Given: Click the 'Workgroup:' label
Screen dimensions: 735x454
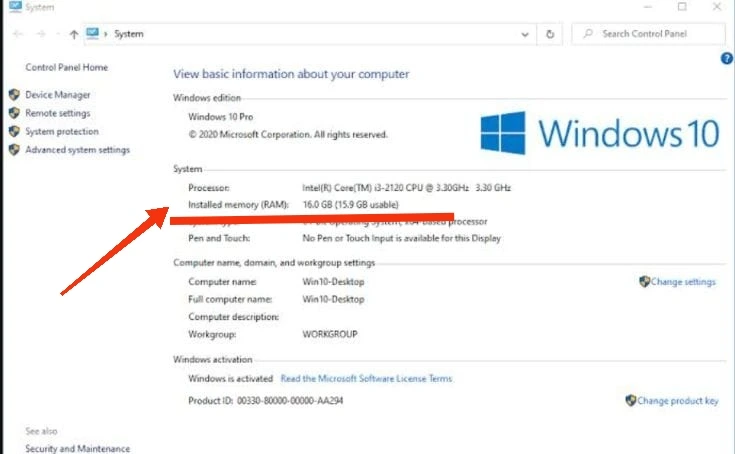Looking at the screenshot, I should point(212,334).
